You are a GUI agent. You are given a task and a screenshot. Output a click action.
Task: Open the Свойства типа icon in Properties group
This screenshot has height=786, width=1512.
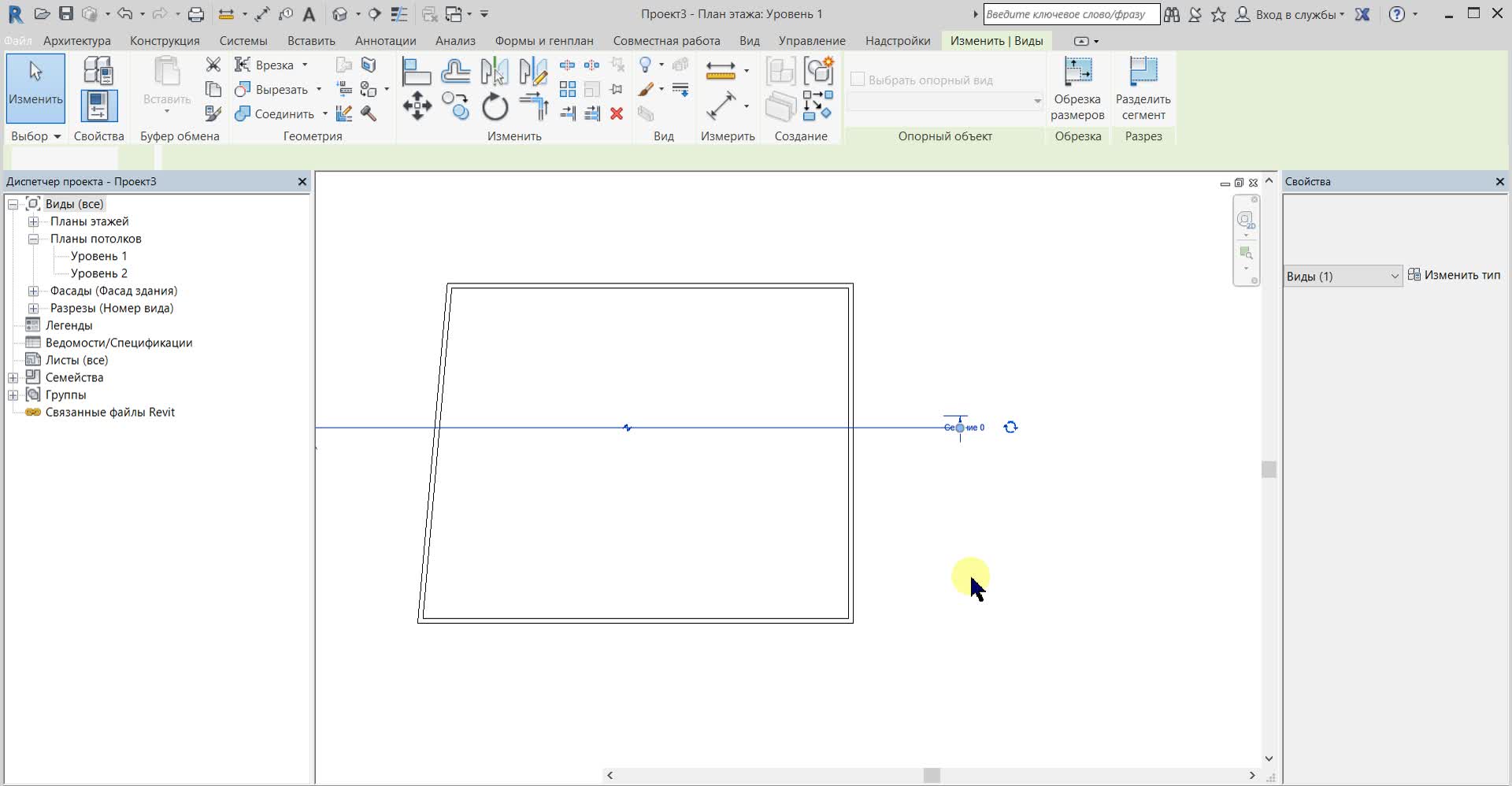point(98,71)
